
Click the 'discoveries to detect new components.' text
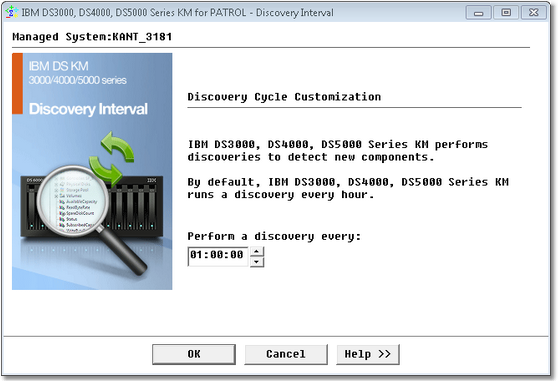311,157
